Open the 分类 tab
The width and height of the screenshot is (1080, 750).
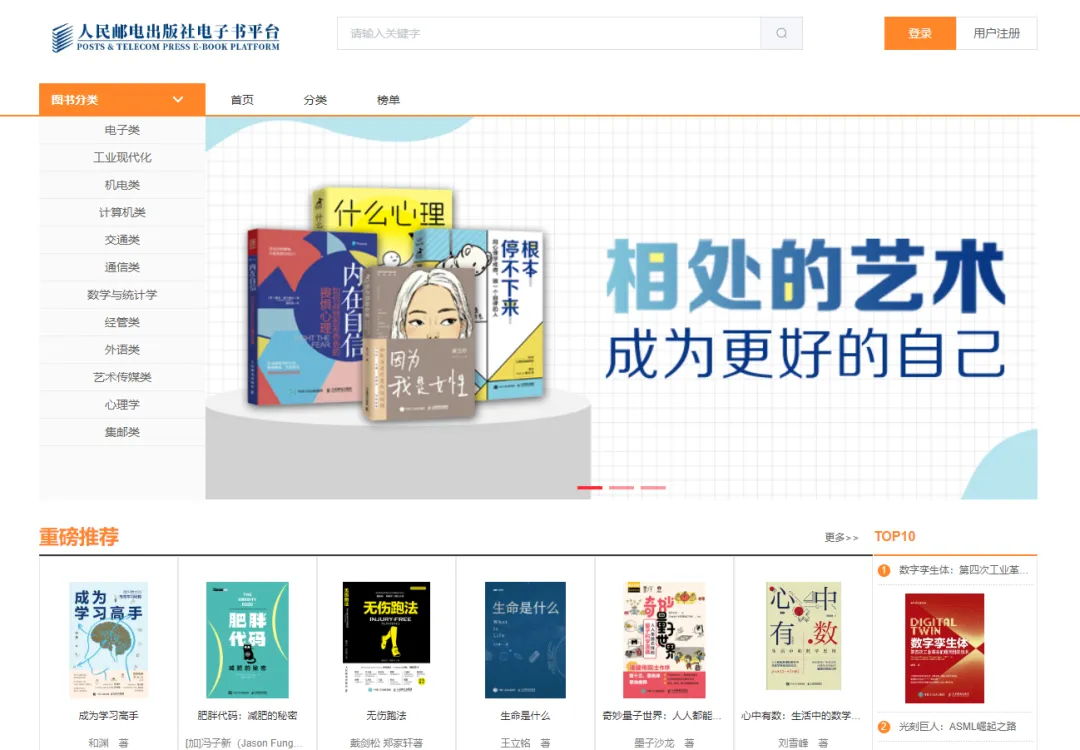click(x=315, y=100)
